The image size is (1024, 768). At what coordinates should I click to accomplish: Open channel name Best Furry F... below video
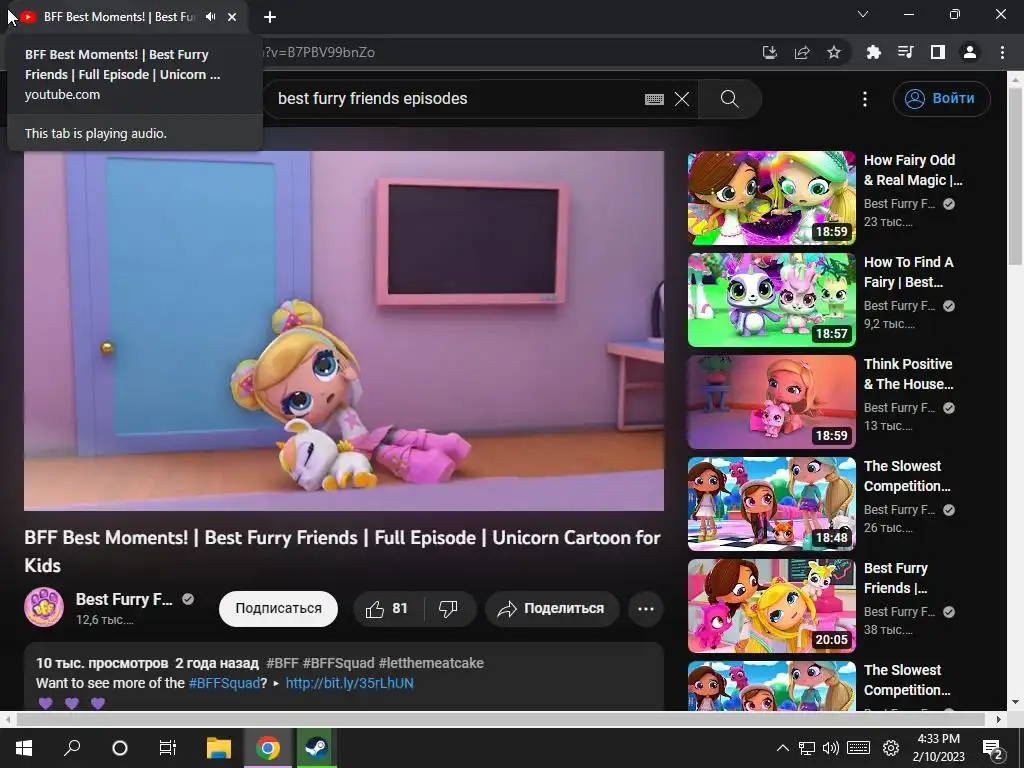click(x=124, y=600)
